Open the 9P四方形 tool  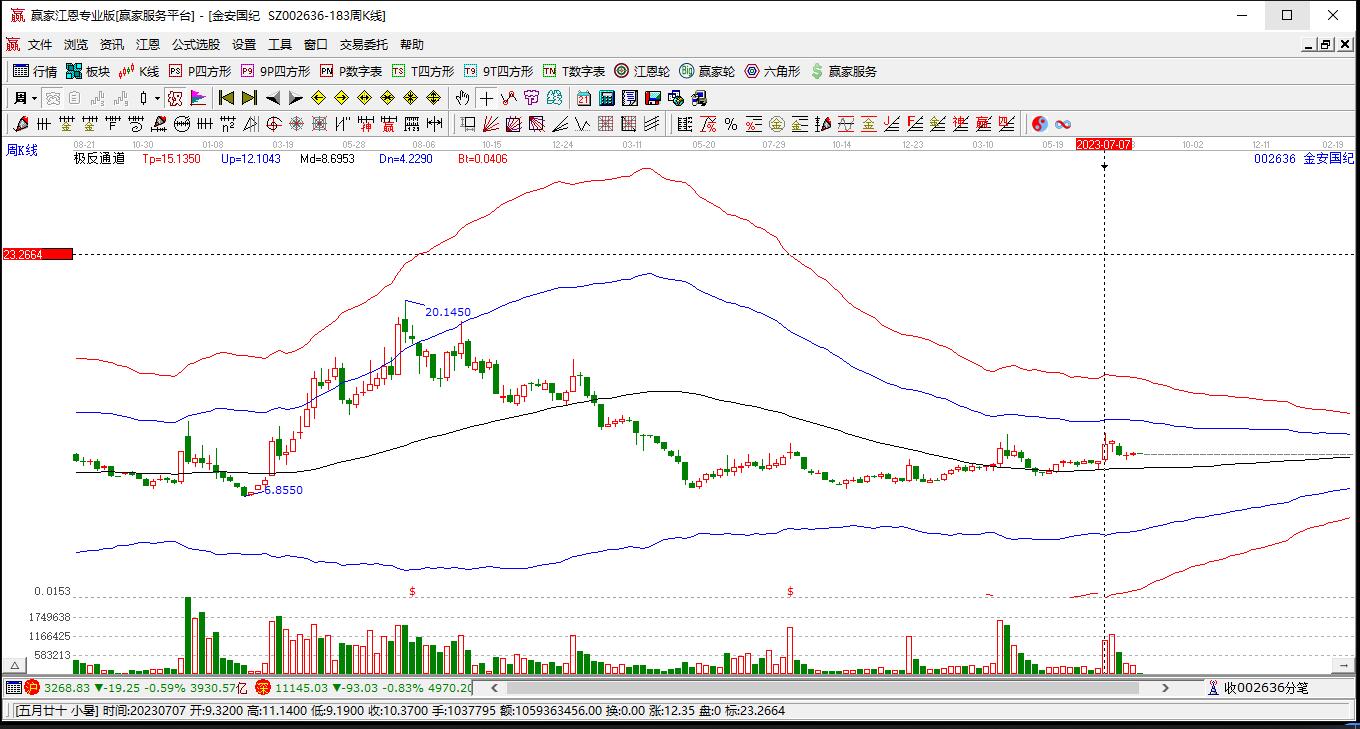275,71
